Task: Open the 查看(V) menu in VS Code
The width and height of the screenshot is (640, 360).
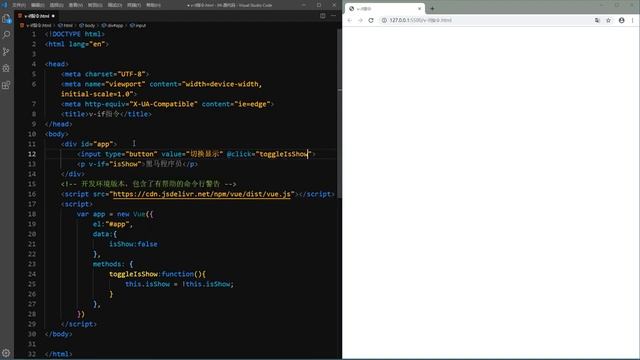Action: click(76, 5)
